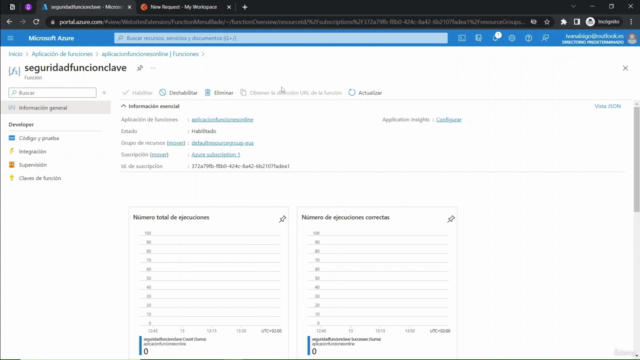Screen dimensions: 640x360
Task: Open the feedback icon in top bar
Action: tap(545, 38)
